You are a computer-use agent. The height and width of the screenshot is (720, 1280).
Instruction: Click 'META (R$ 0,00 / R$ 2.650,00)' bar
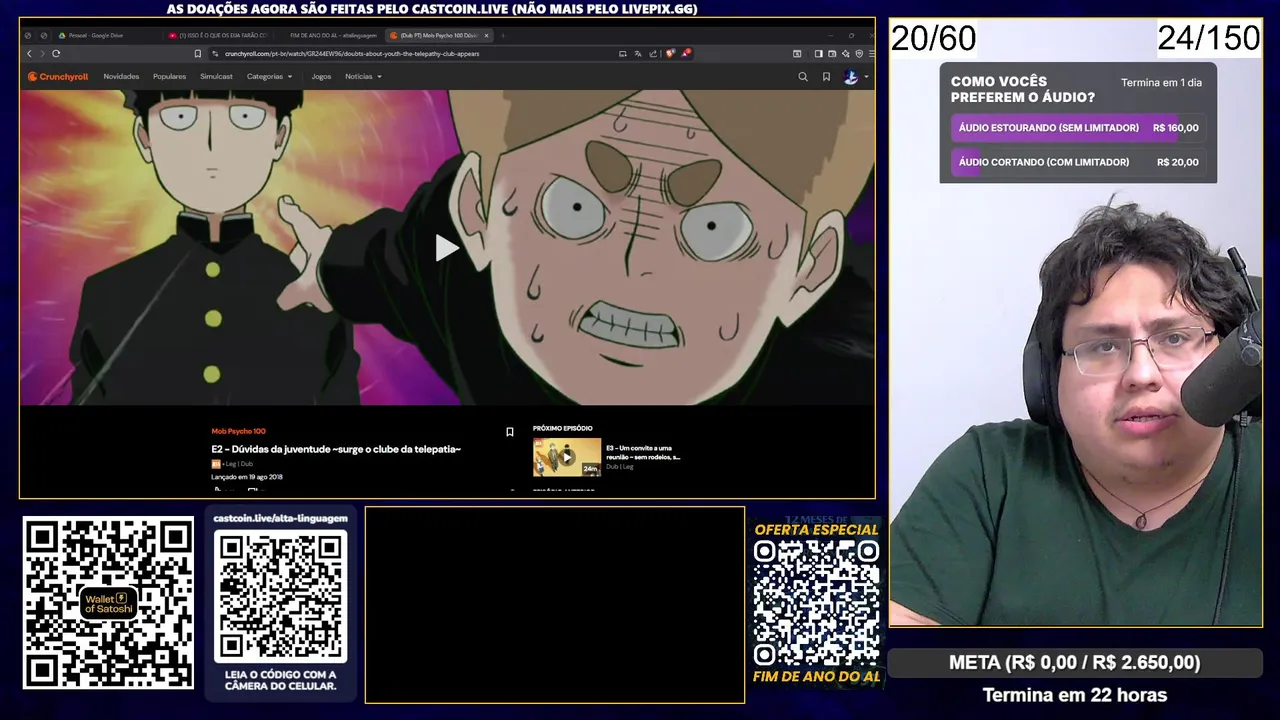(1075, 663)
